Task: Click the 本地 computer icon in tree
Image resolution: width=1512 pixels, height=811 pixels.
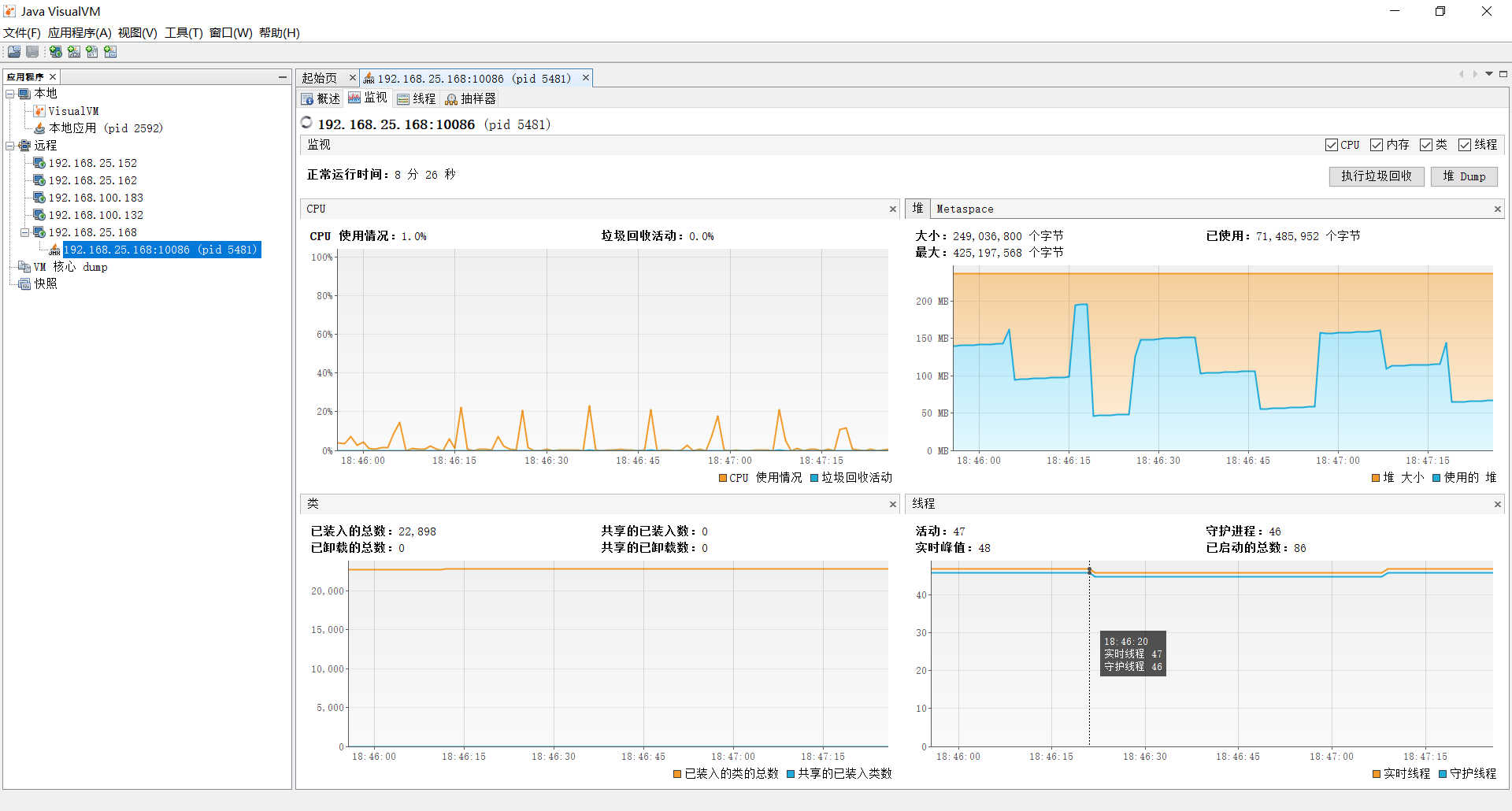Action: (x=24, y=94)
